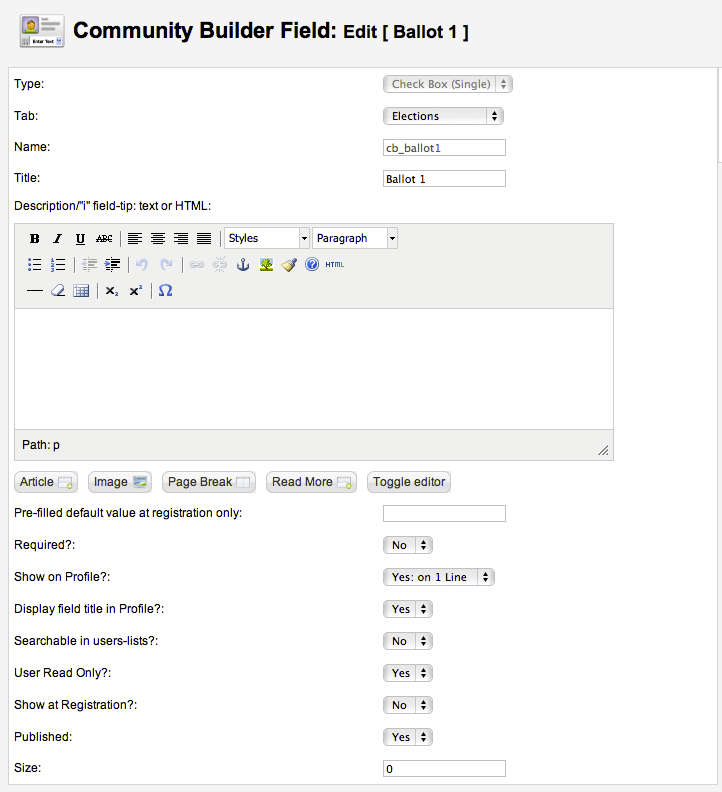Image resolution: width=722 pixels, height=792 pixels.
Task: Open the HTML source editor
Action: pos(334,265)
